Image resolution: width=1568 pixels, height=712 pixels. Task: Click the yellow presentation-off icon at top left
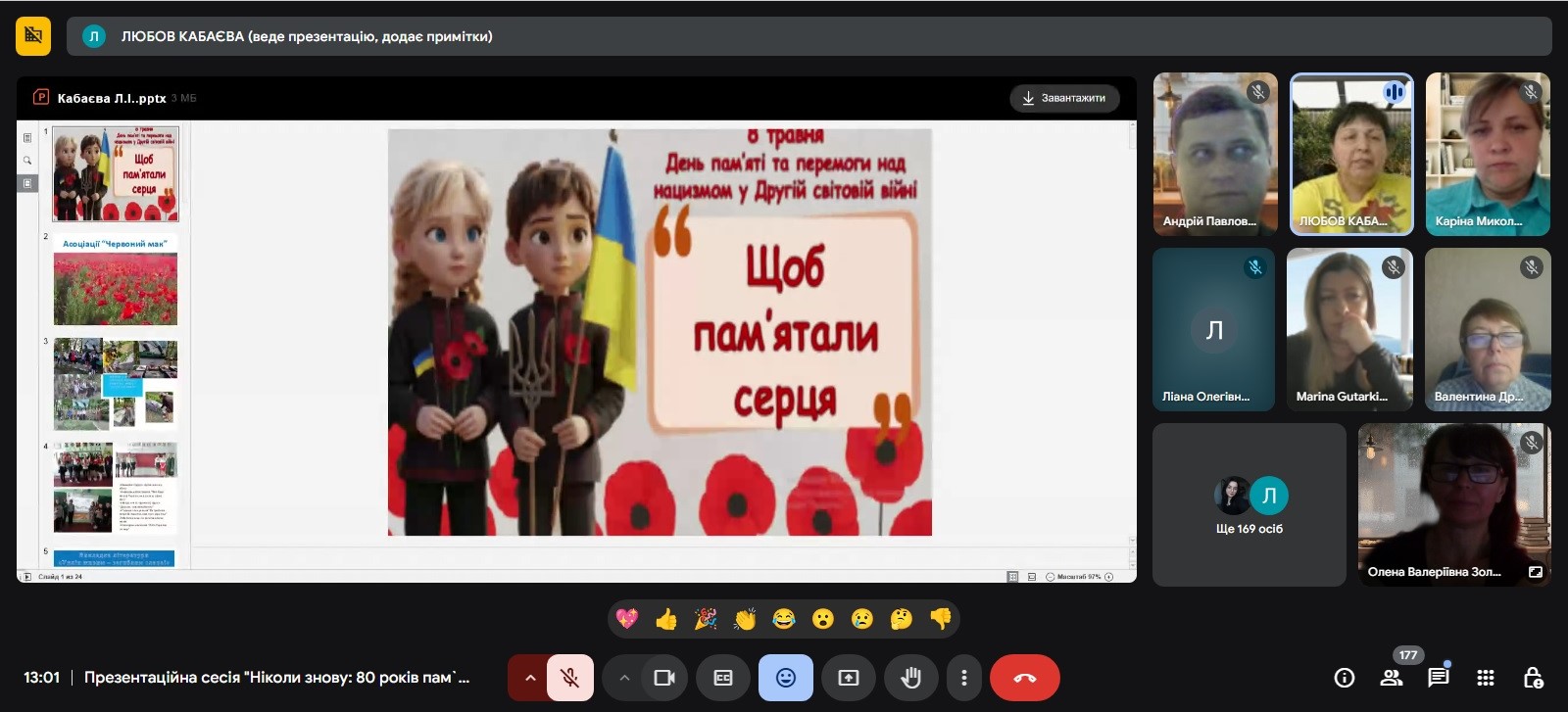[x=33, y=36]
